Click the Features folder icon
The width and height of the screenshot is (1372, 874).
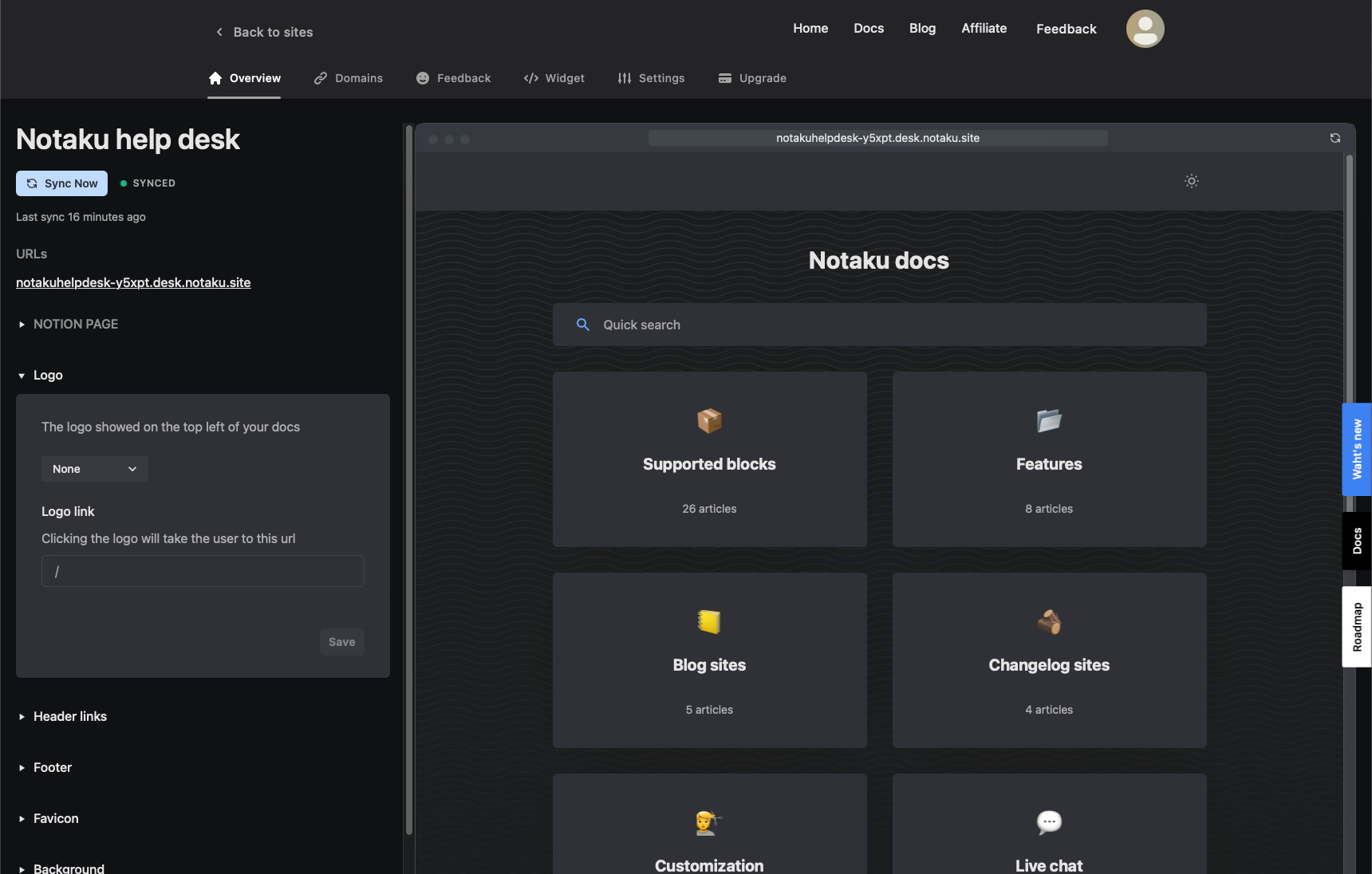pos(1049,420)
